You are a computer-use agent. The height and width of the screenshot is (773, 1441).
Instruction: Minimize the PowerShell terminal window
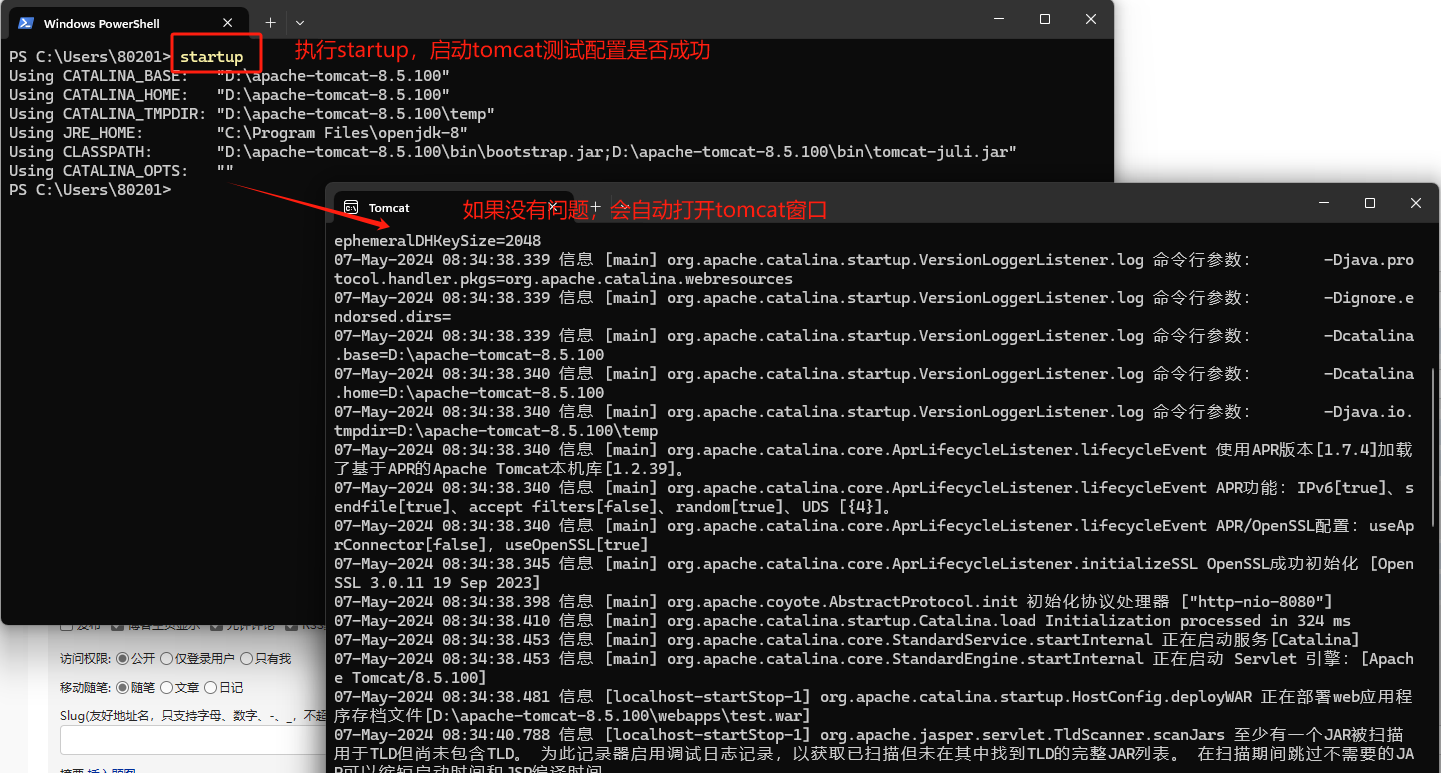(999, 19)
